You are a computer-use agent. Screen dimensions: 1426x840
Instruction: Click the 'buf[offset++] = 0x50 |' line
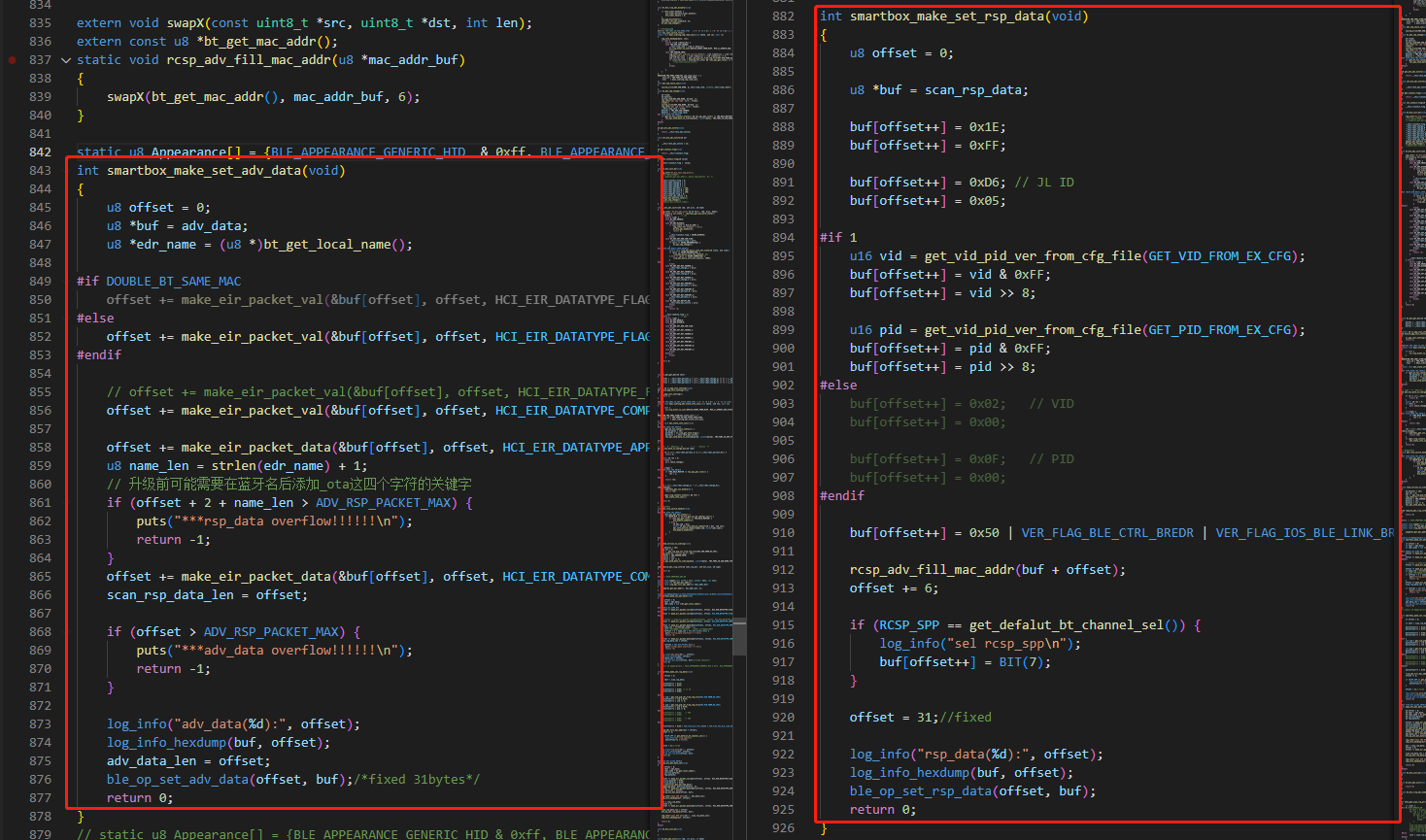(1122, 533)
